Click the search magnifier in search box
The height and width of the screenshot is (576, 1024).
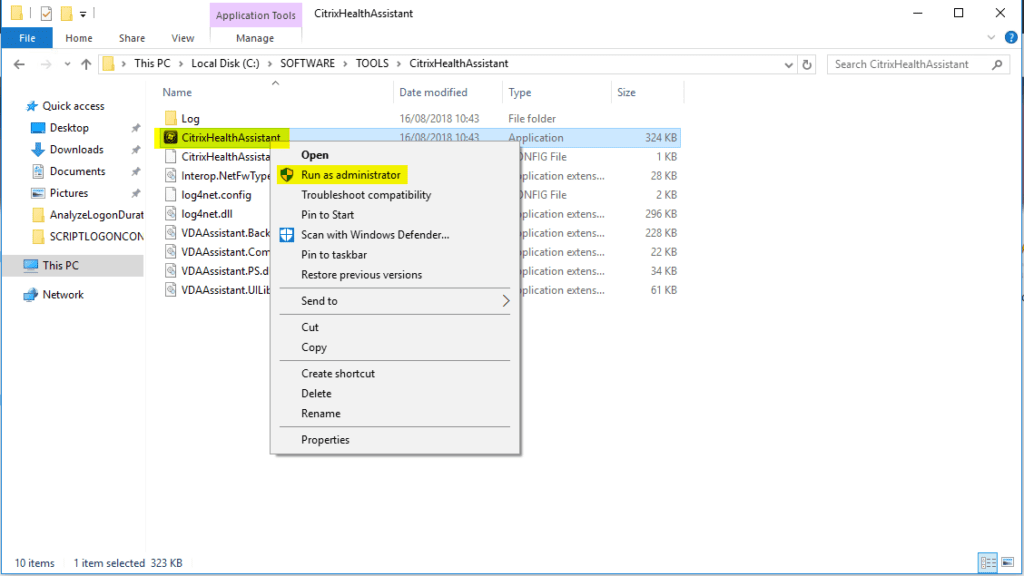coord(996,63)
